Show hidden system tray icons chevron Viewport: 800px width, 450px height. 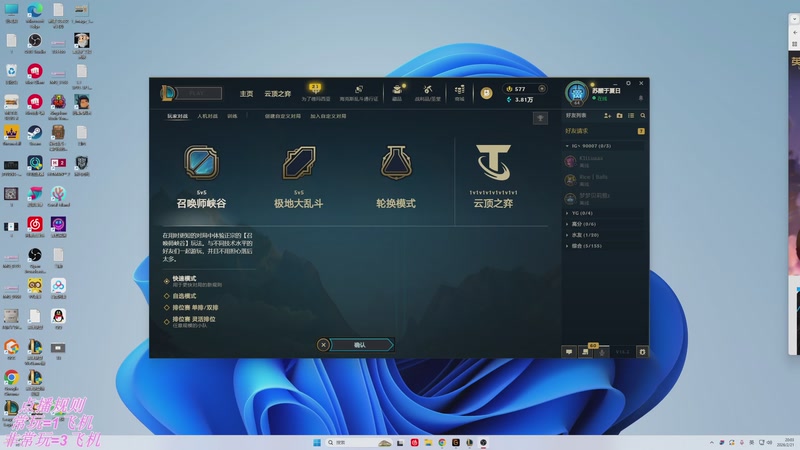[x=711, y=442]
